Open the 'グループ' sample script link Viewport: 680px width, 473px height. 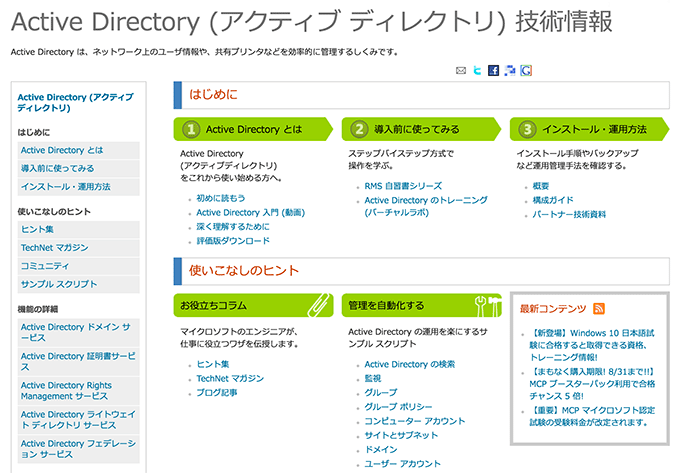coord(381,392)
